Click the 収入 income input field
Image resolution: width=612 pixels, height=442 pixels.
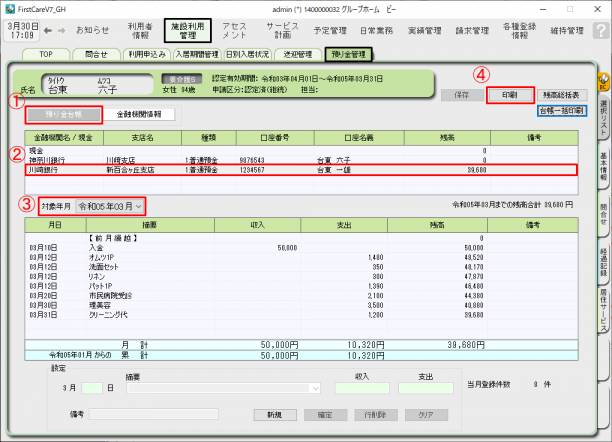pos(356,387)
